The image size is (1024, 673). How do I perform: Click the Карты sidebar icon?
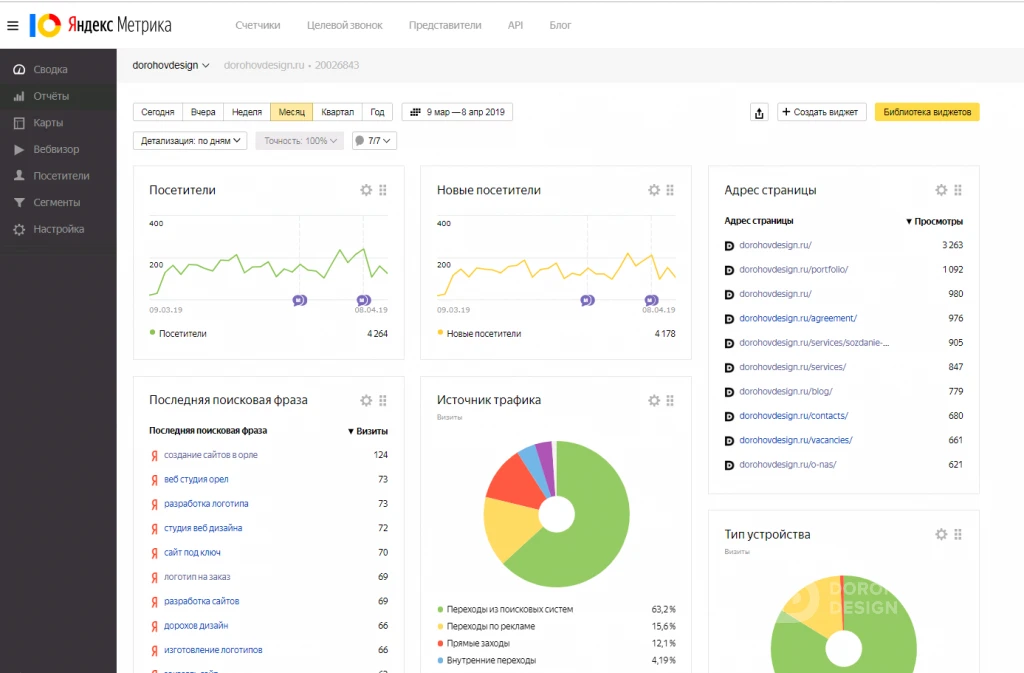19,123
